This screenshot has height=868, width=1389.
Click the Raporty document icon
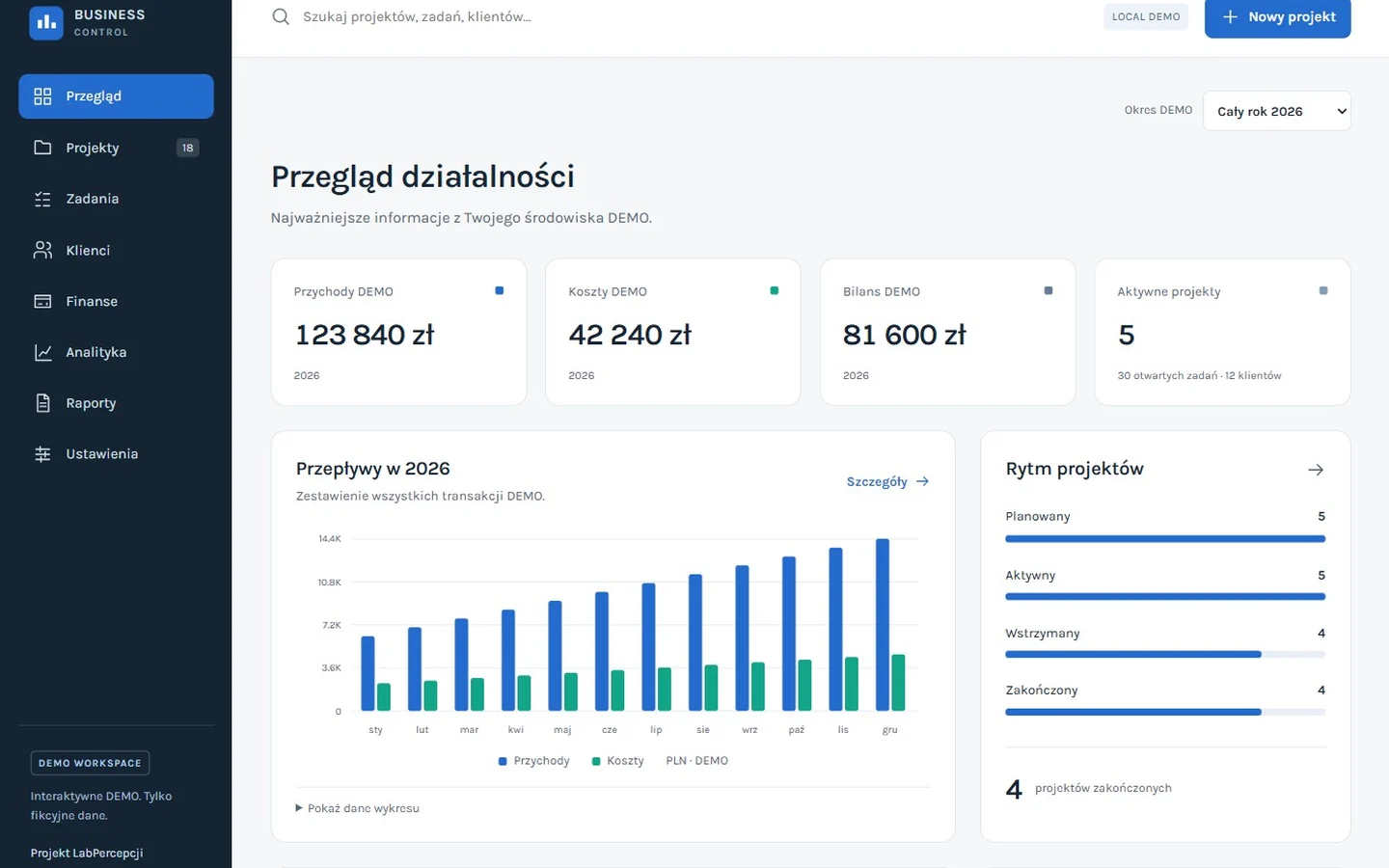42,403
